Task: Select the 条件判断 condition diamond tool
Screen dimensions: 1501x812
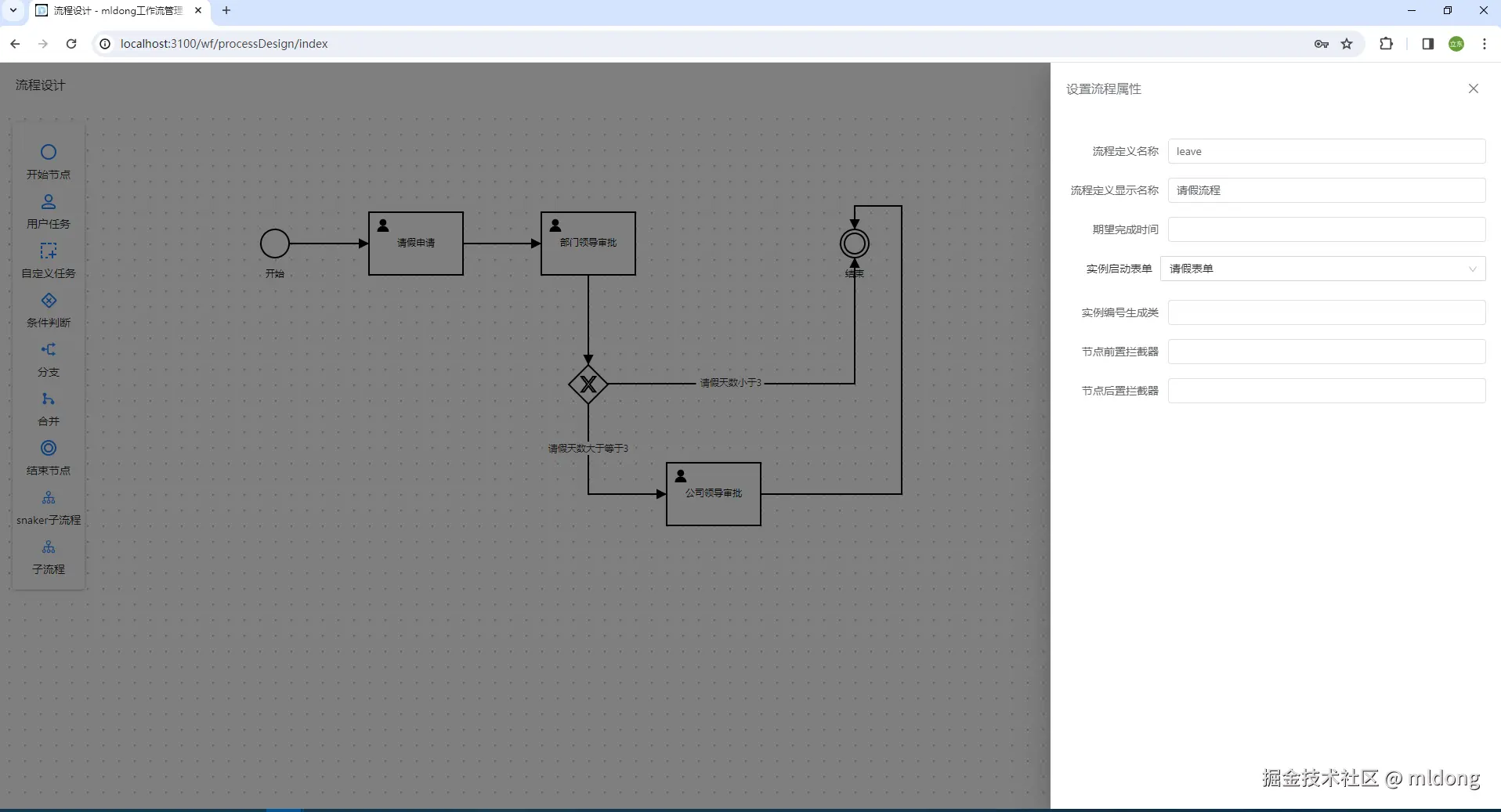Action: (x=49, y=310)
